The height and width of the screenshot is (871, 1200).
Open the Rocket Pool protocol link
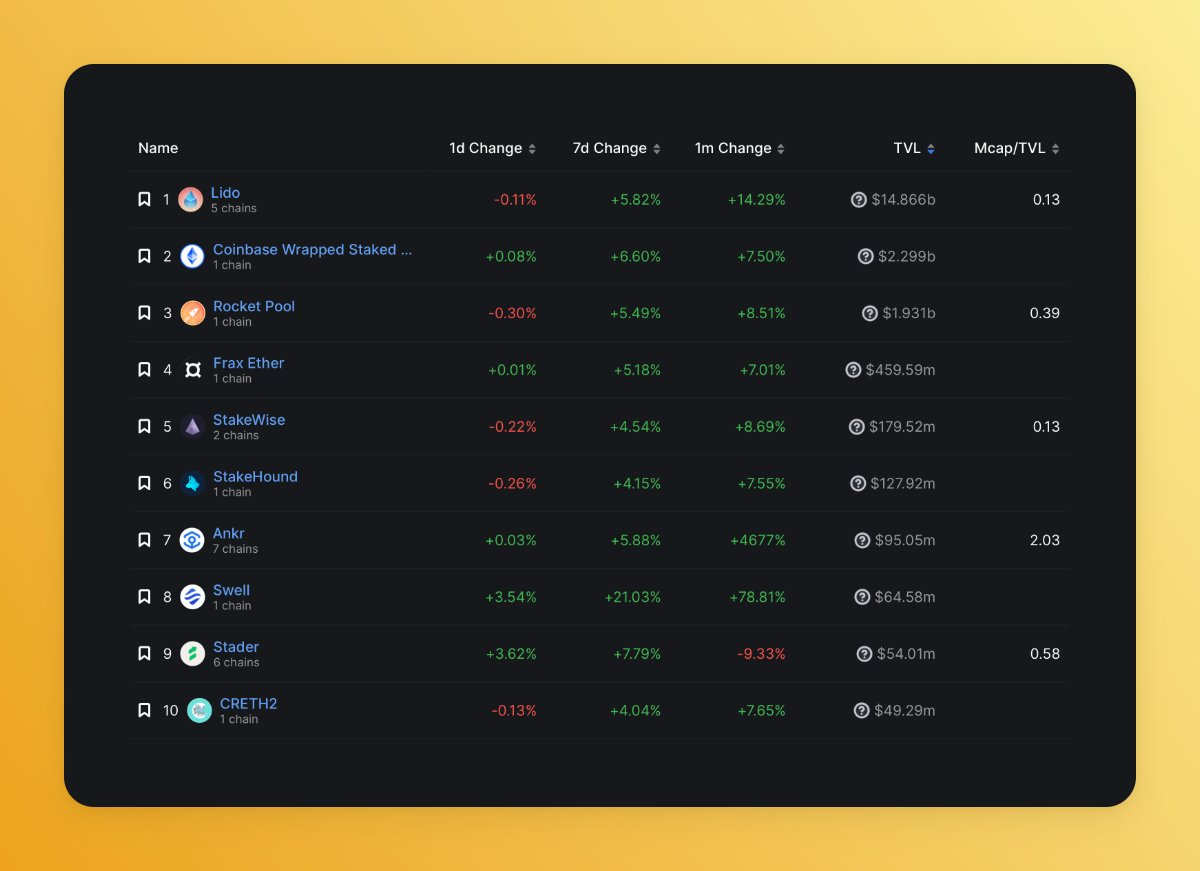[x=254, y=306]
